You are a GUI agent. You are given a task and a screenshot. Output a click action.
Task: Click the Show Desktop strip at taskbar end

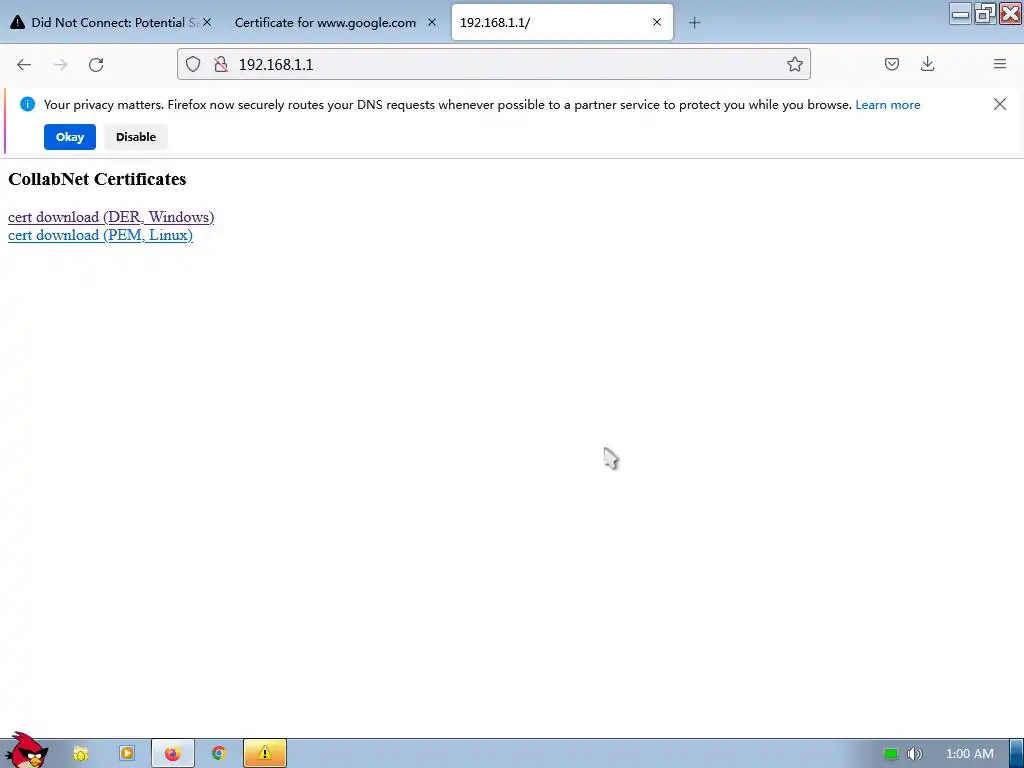(1017, 754)
